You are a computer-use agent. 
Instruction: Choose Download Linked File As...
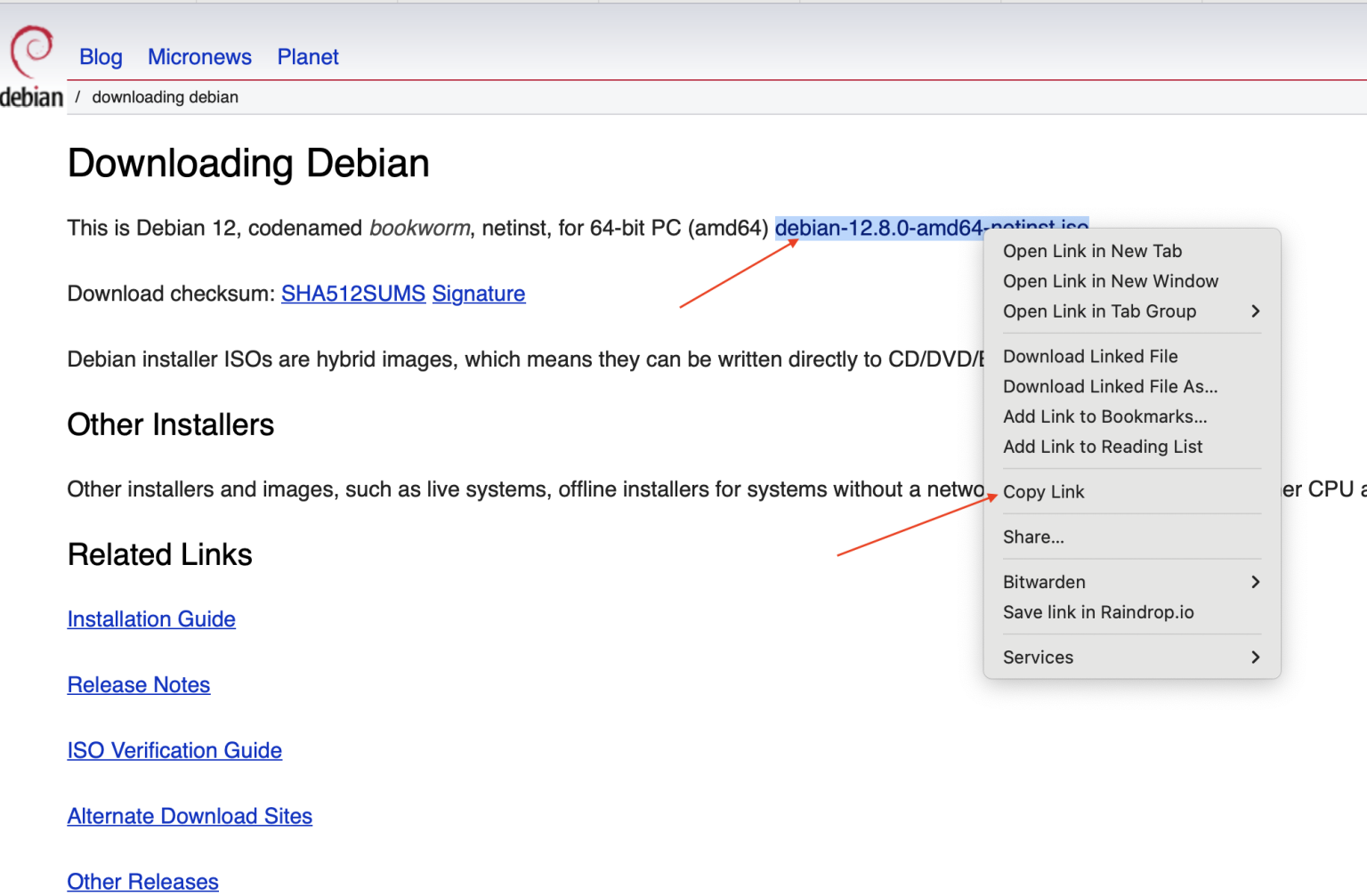coord(1110,386)
